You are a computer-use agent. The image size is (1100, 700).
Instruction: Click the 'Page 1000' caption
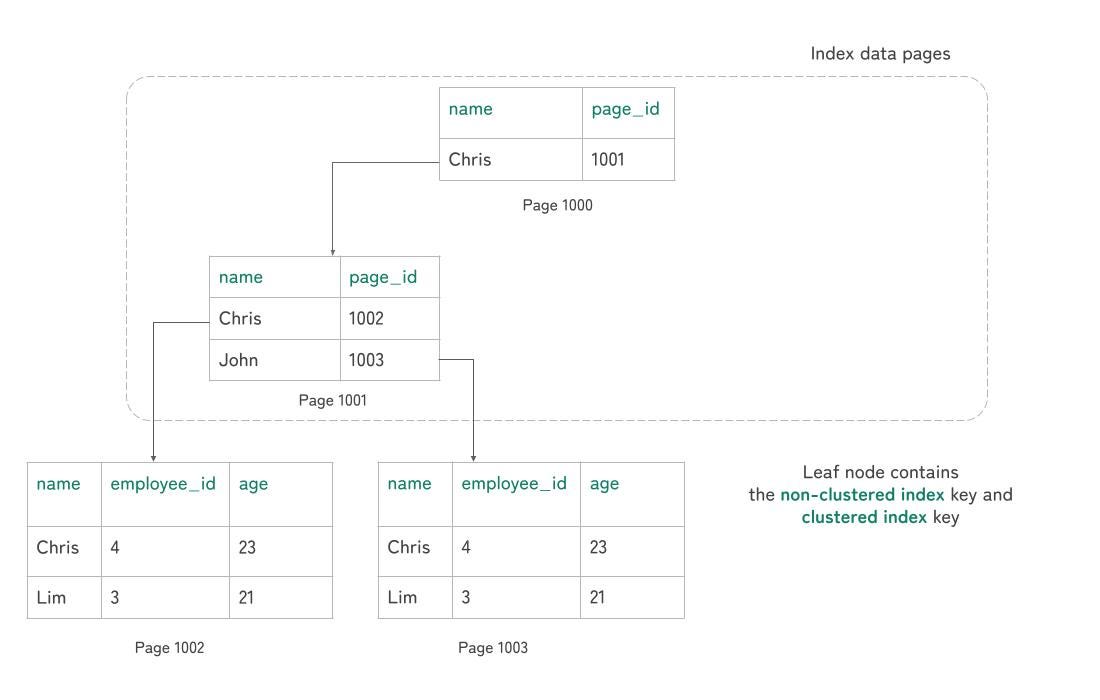click(x=557, y=205)
